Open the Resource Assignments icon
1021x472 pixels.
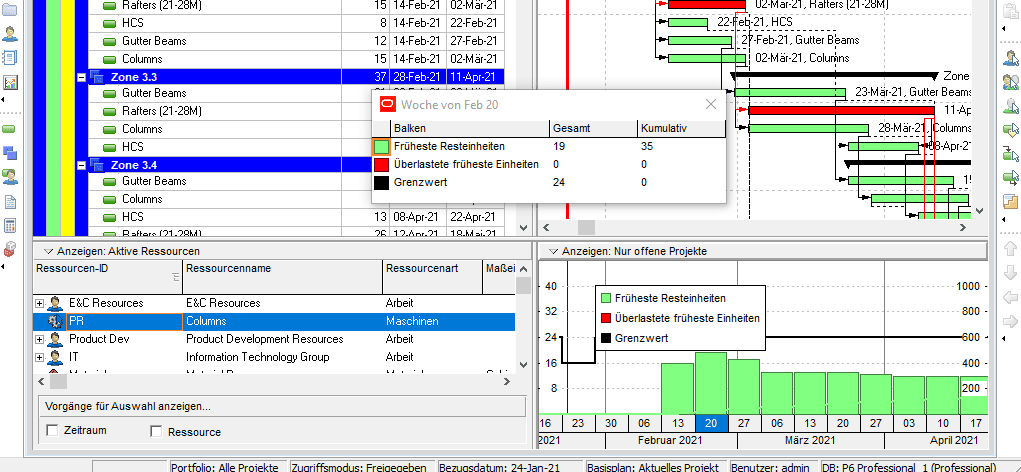pos(10,176)
